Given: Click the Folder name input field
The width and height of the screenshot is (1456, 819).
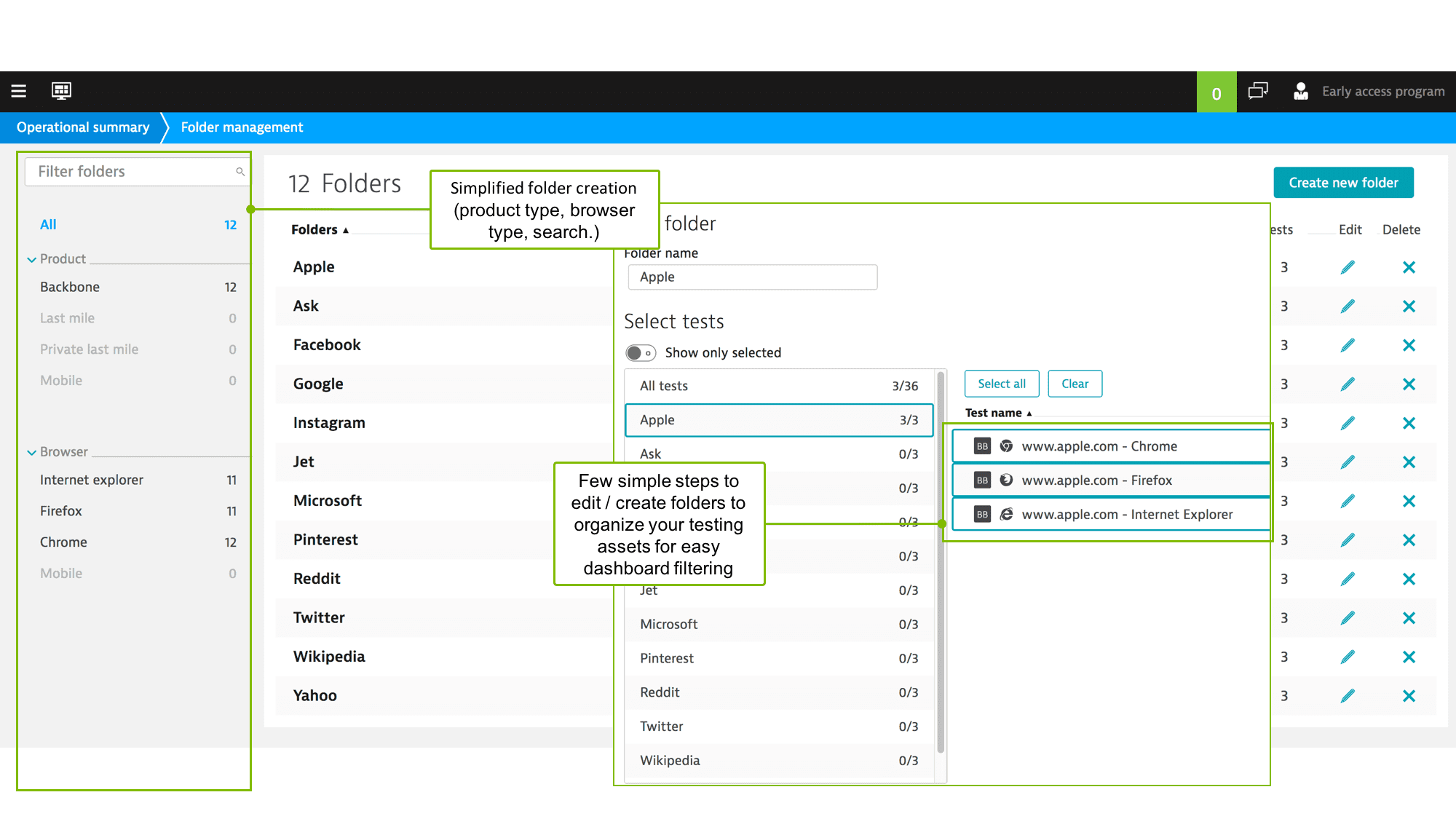Looking at the screenshot, I should tap(753, 277).
